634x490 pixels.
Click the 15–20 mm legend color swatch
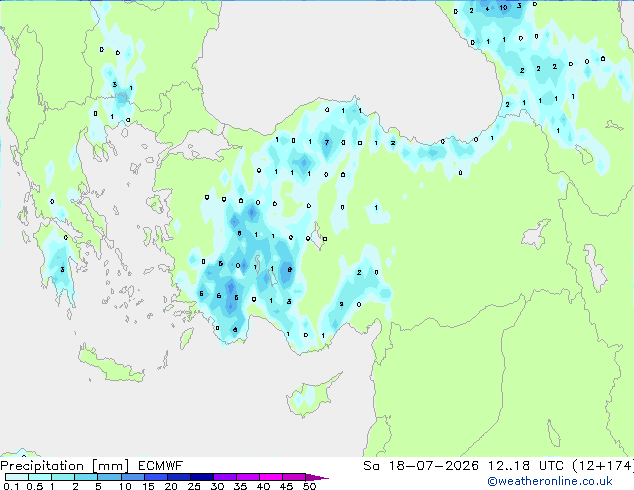(155, 477)
